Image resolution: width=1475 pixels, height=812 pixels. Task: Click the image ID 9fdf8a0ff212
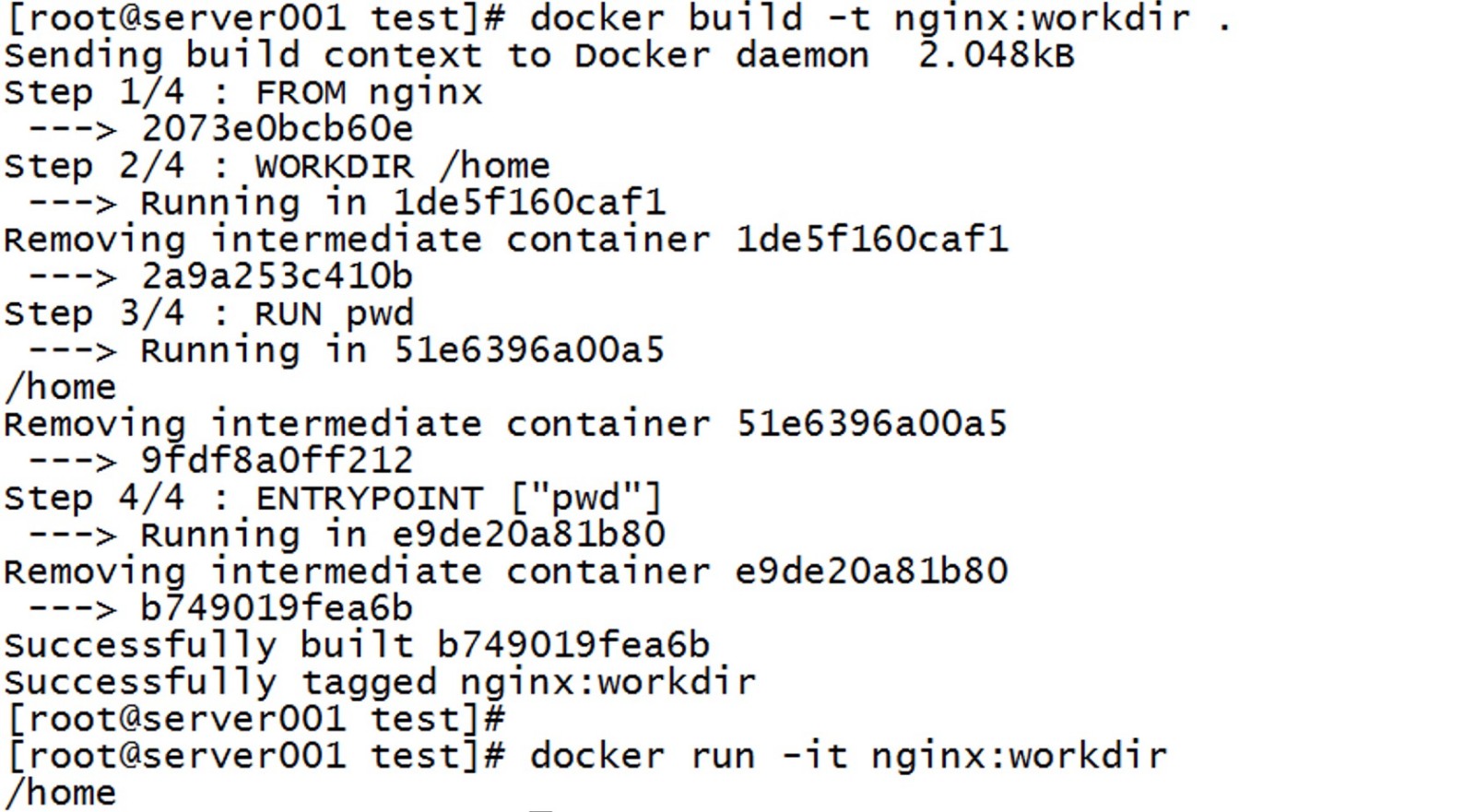[x=277, y=461]
